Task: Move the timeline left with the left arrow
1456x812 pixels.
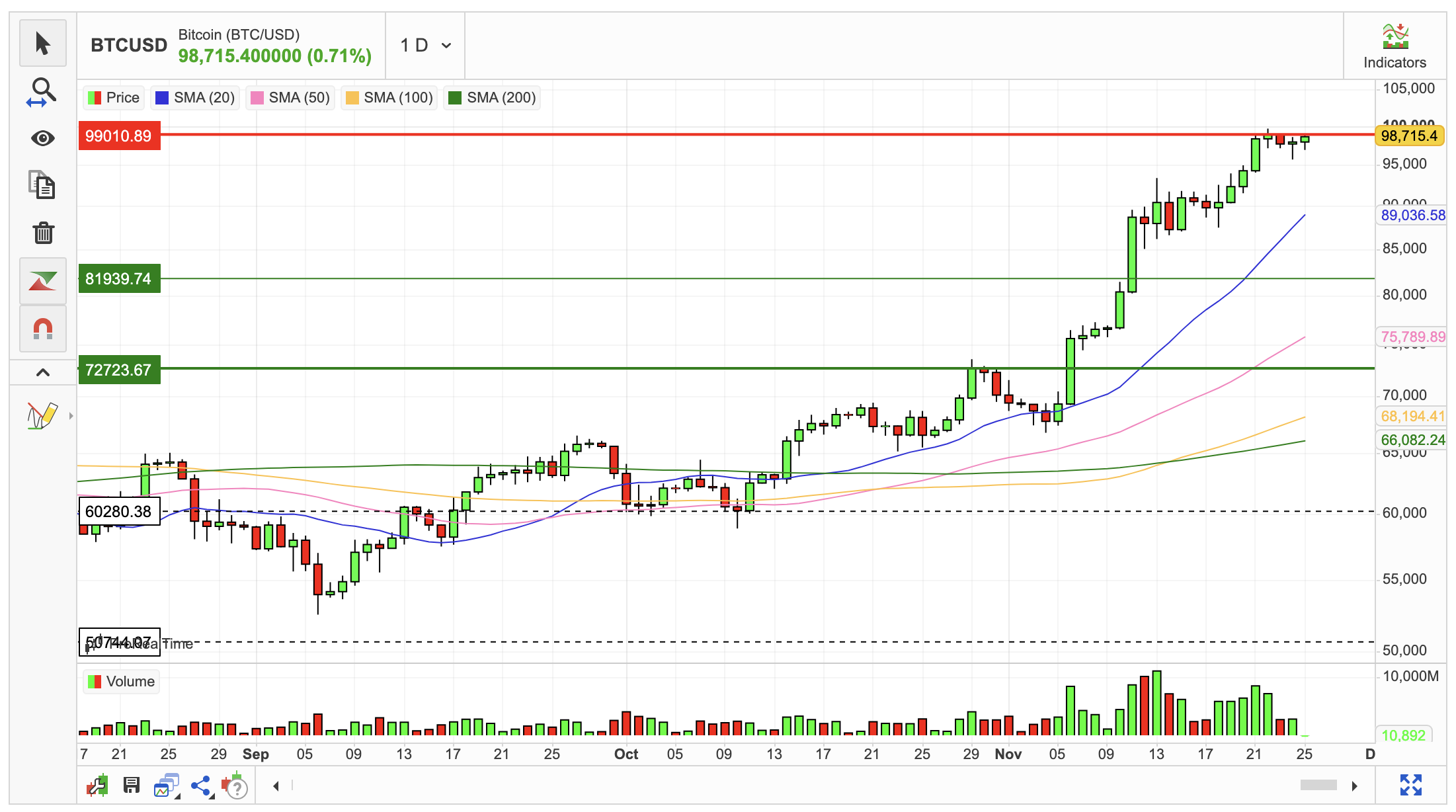Action: pos(276,786)
